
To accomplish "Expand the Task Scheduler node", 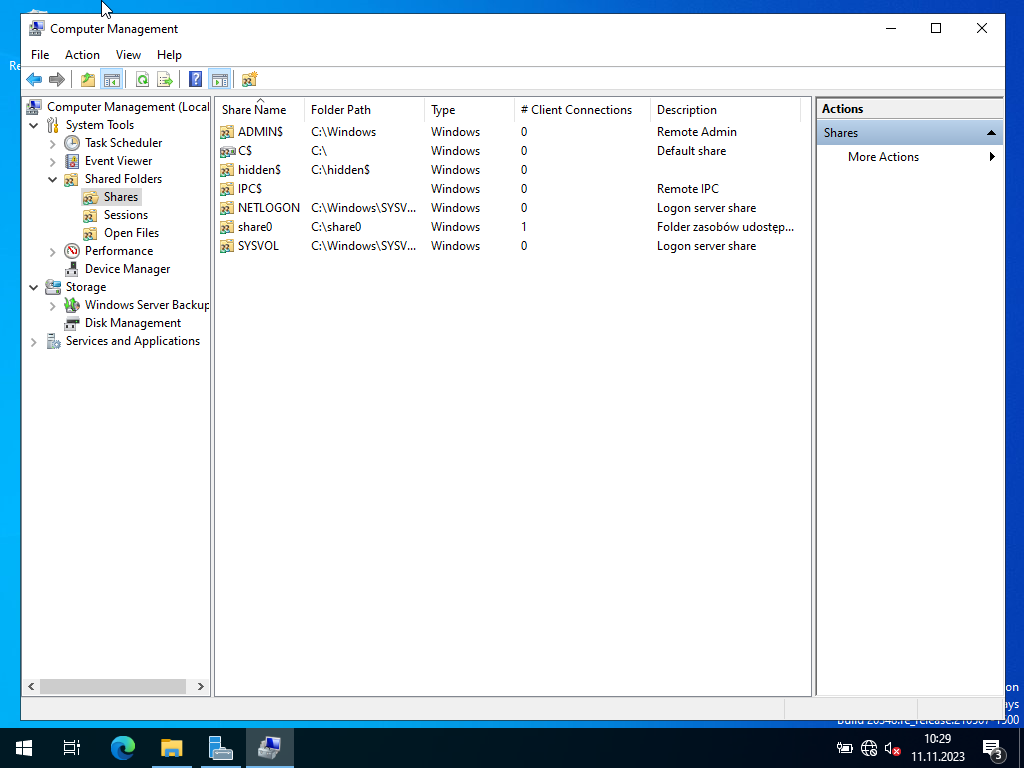I will [53, 143].
